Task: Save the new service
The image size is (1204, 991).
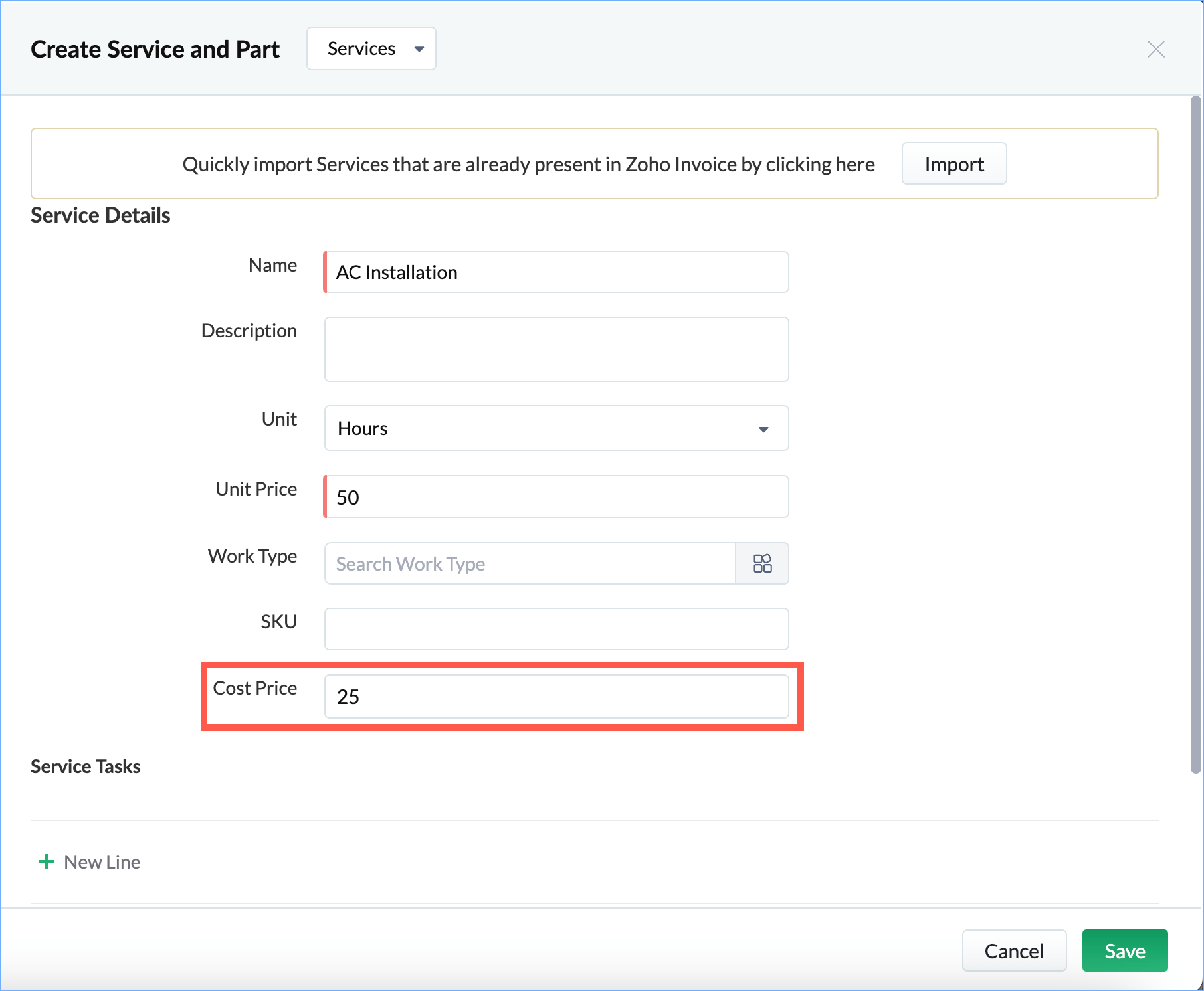Action: pyautogui.click(x=1124, y=951)
